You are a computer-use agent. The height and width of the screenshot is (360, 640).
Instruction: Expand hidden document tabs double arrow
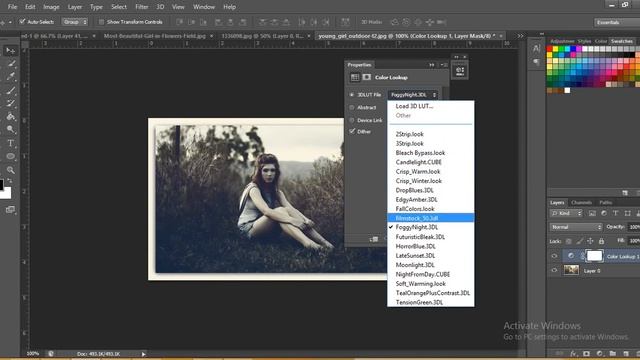[x=520, y=36]
